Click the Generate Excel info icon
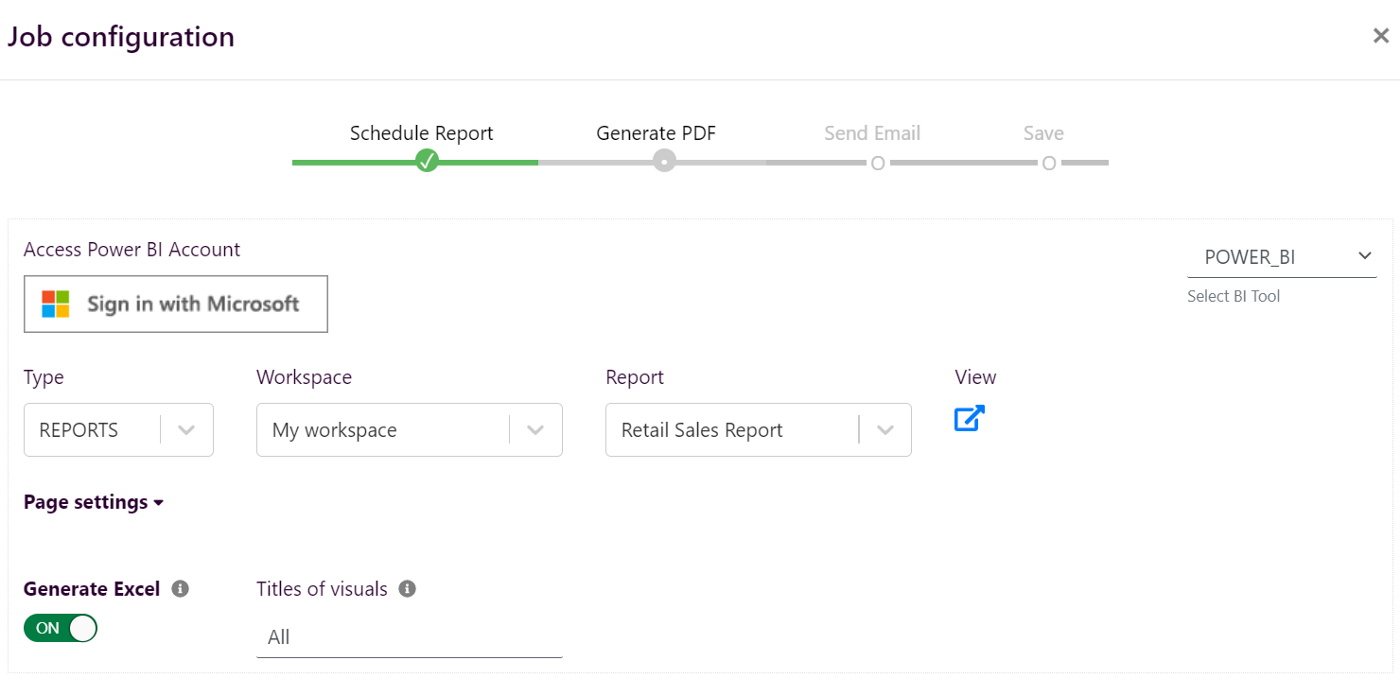This screenshot has width=1400, height=695. (x=180, y=589)
